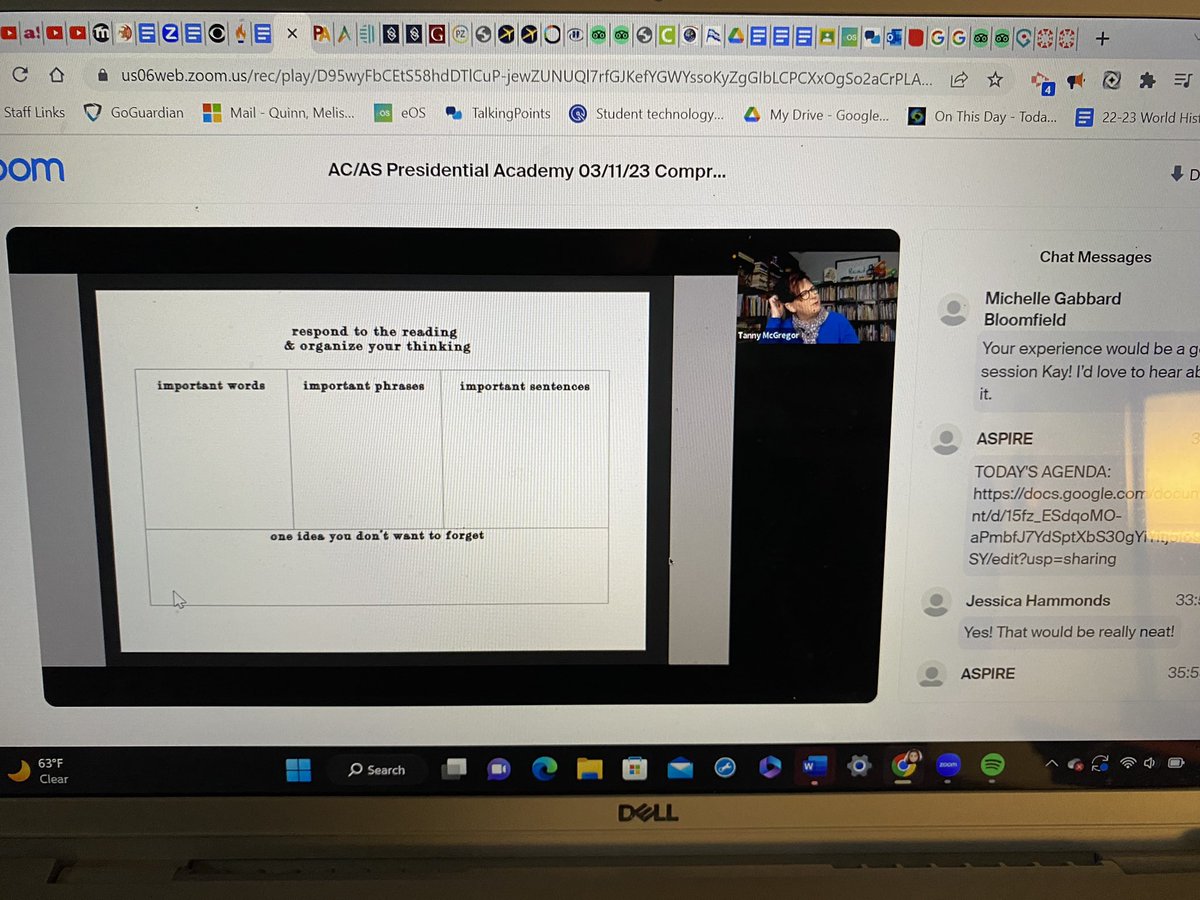Reload the Zoom recording page
The width and height of the screenshot is (1200, 900).
pos(20,77)
